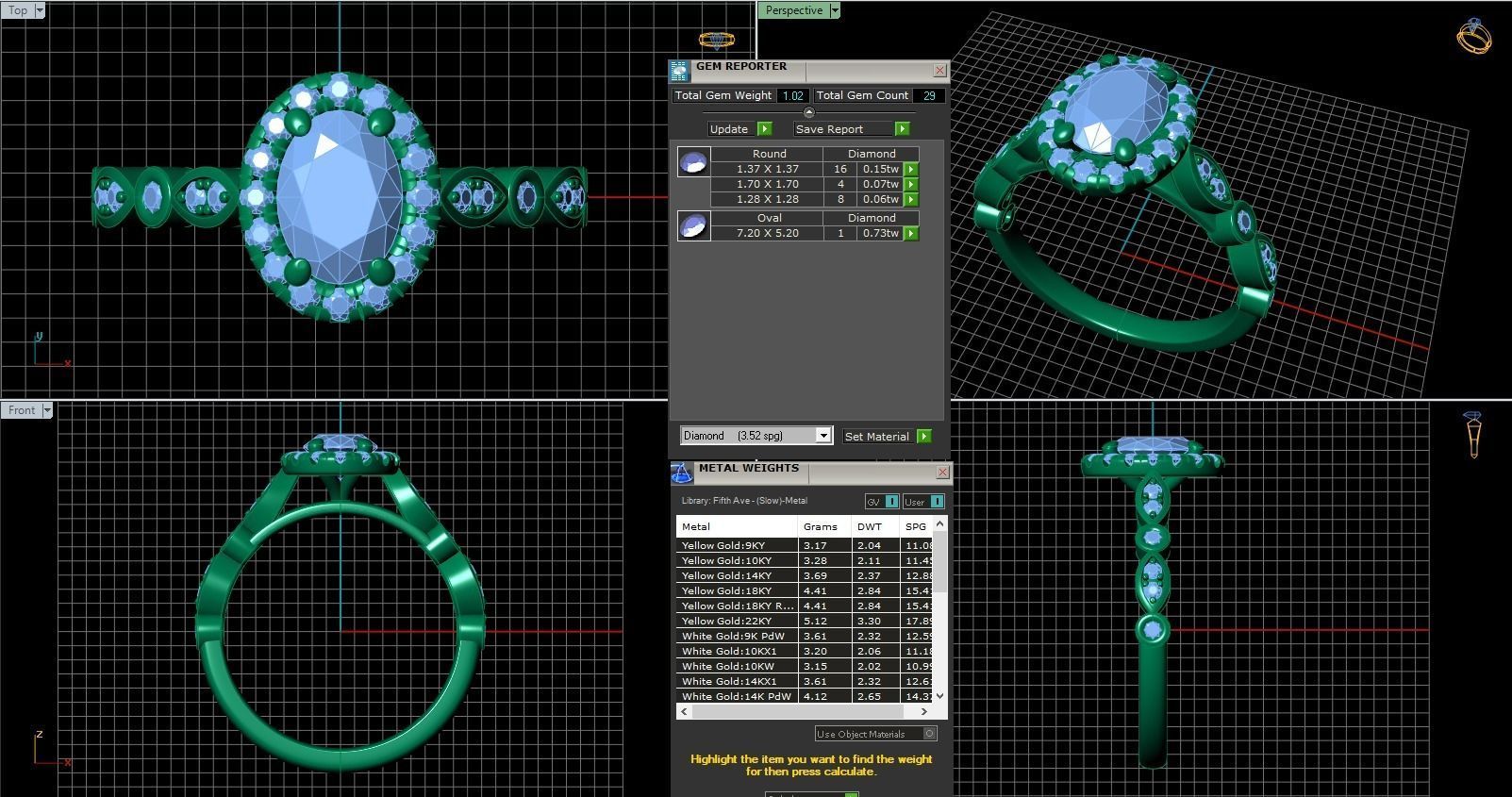Click the green arrow for the 0.07tw row
Image resolution: width=1512 pixels, height=797 pixels.
click(911, 184)
